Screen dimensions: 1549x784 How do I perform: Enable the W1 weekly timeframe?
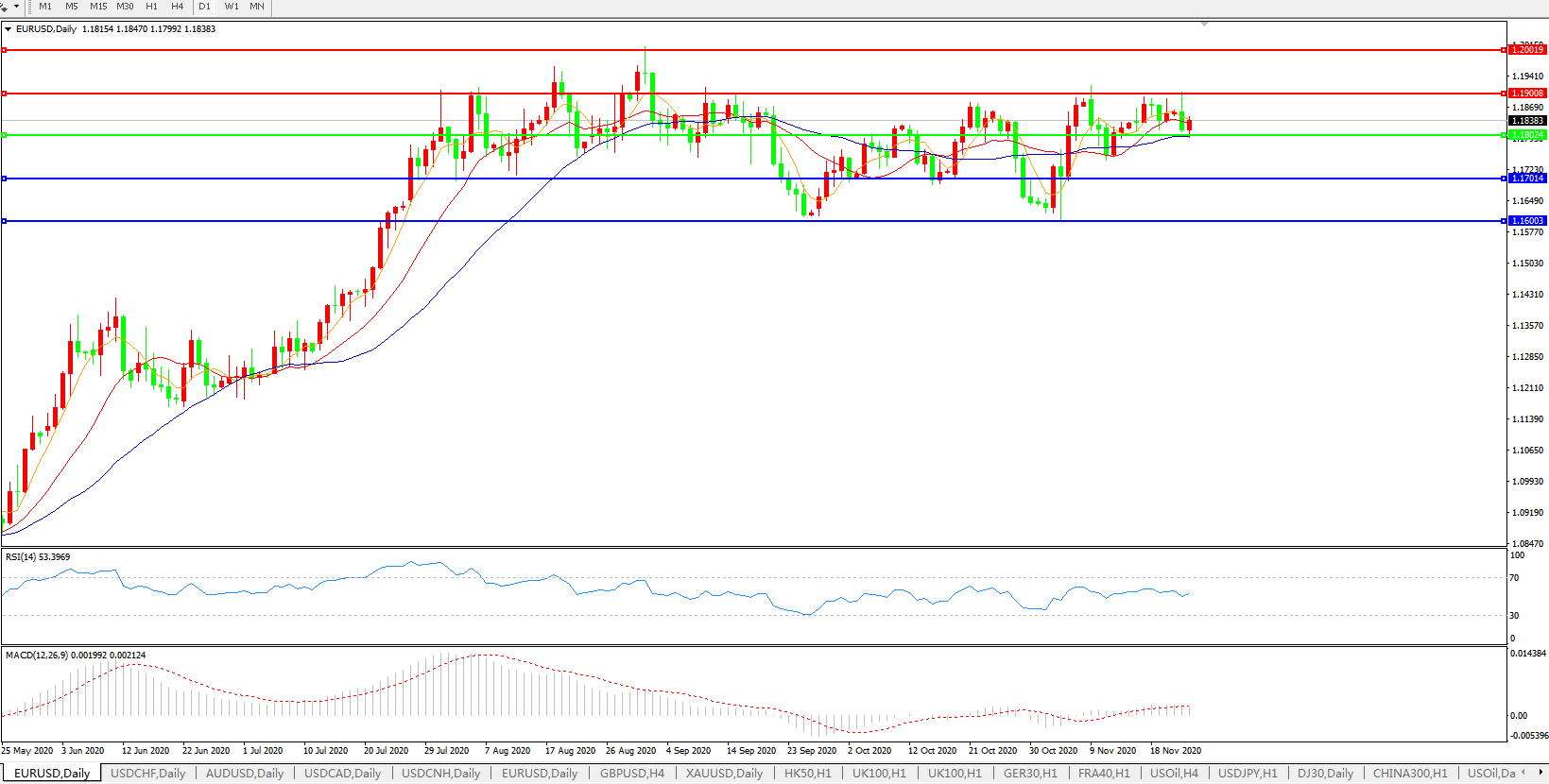click(232, 7)
